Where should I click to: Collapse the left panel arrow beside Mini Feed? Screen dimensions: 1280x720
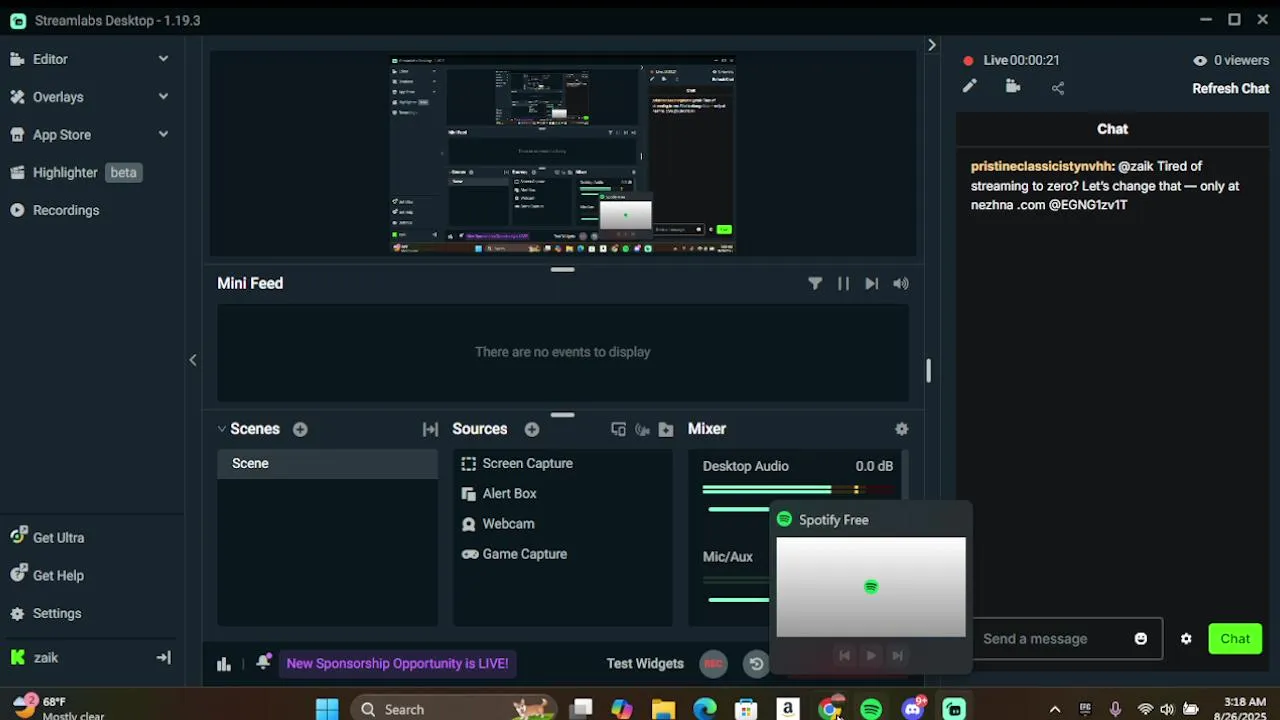193,360
